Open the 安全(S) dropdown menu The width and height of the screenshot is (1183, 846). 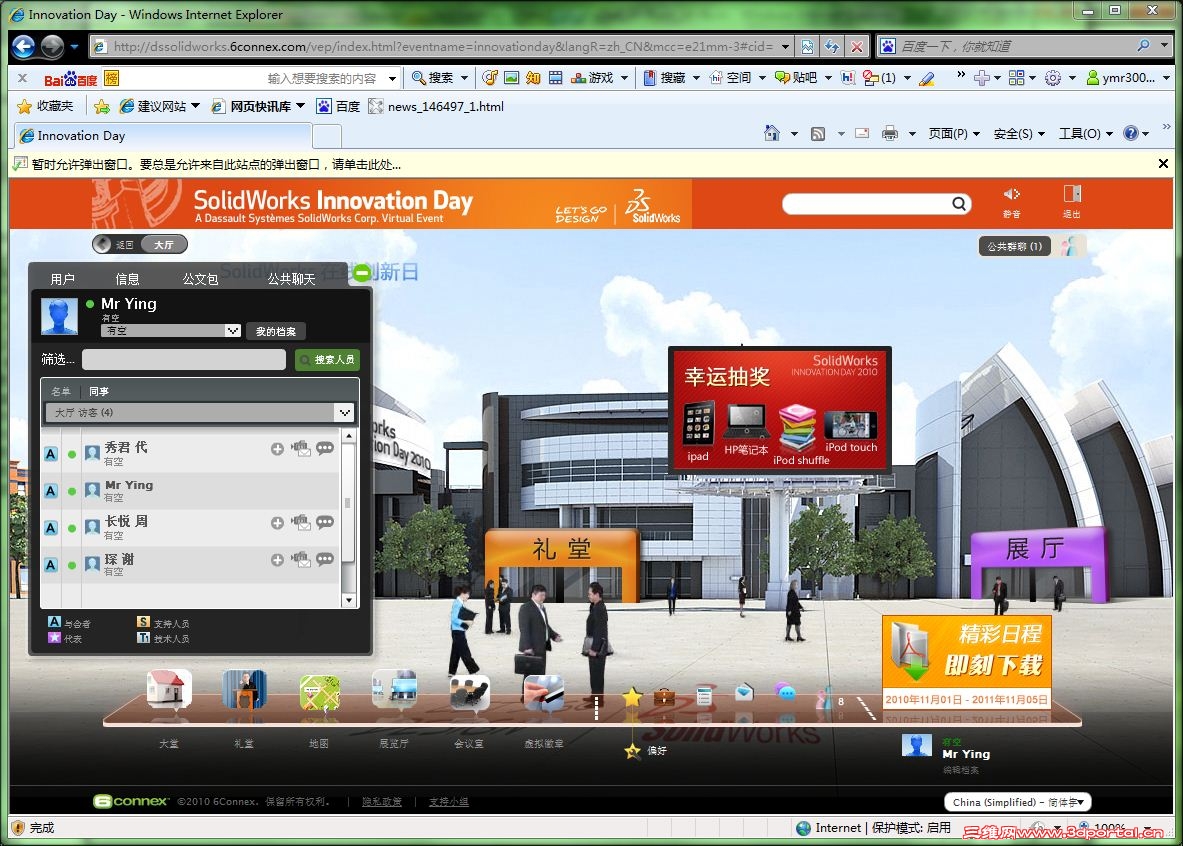[1019, 134]
